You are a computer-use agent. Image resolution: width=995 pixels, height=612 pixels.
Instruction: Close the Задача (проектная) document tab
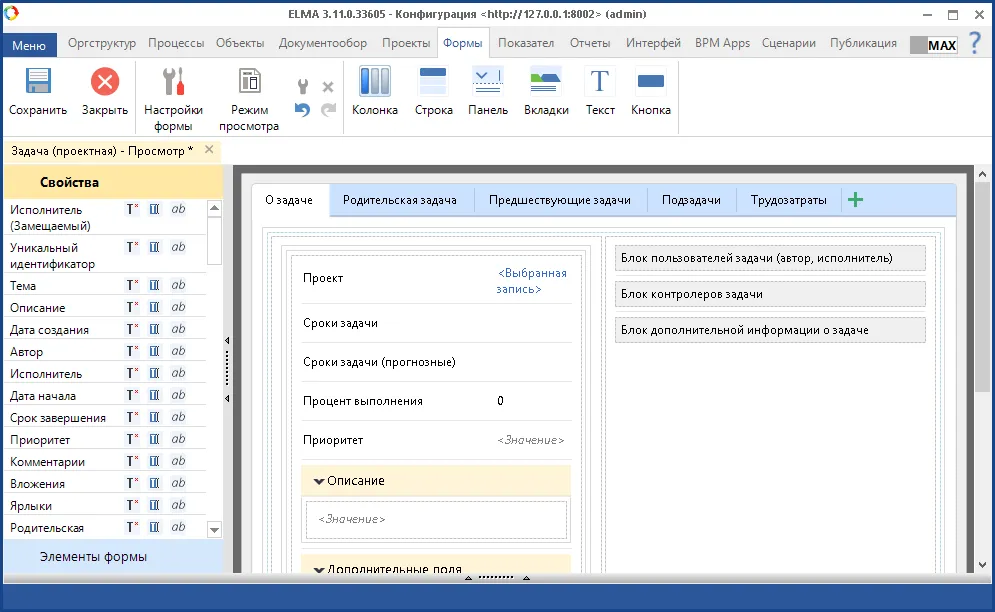(x=209, y=150)
